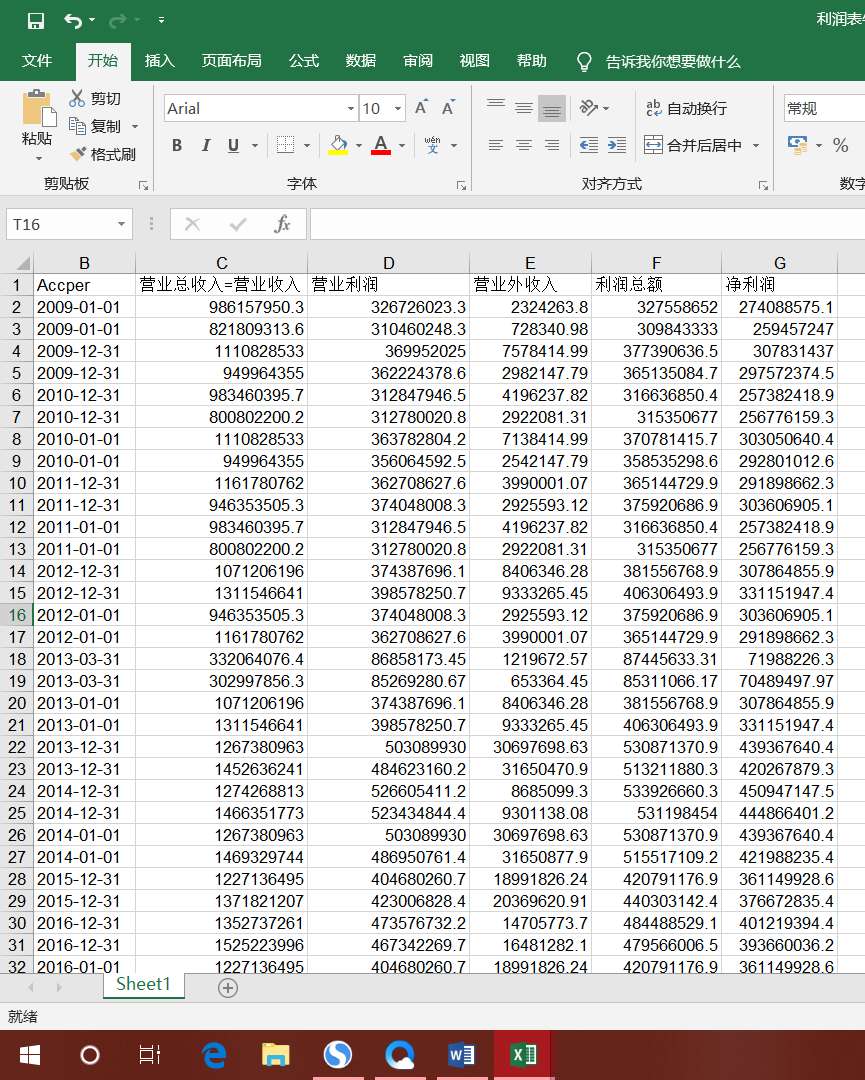Increase font size with larger A
Viewport: 865px width, 1080px height.
421,107
